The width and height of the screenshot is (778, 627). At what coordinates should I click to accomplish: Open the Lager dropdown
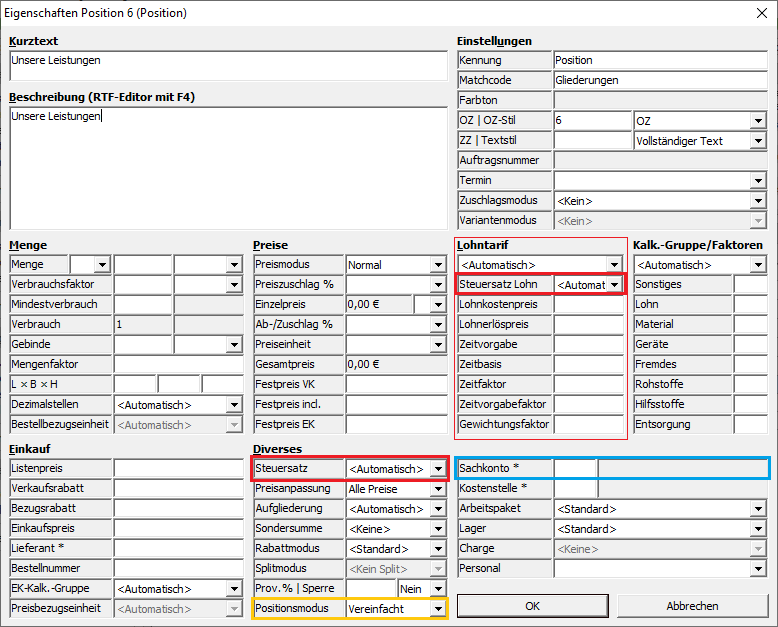758,529
